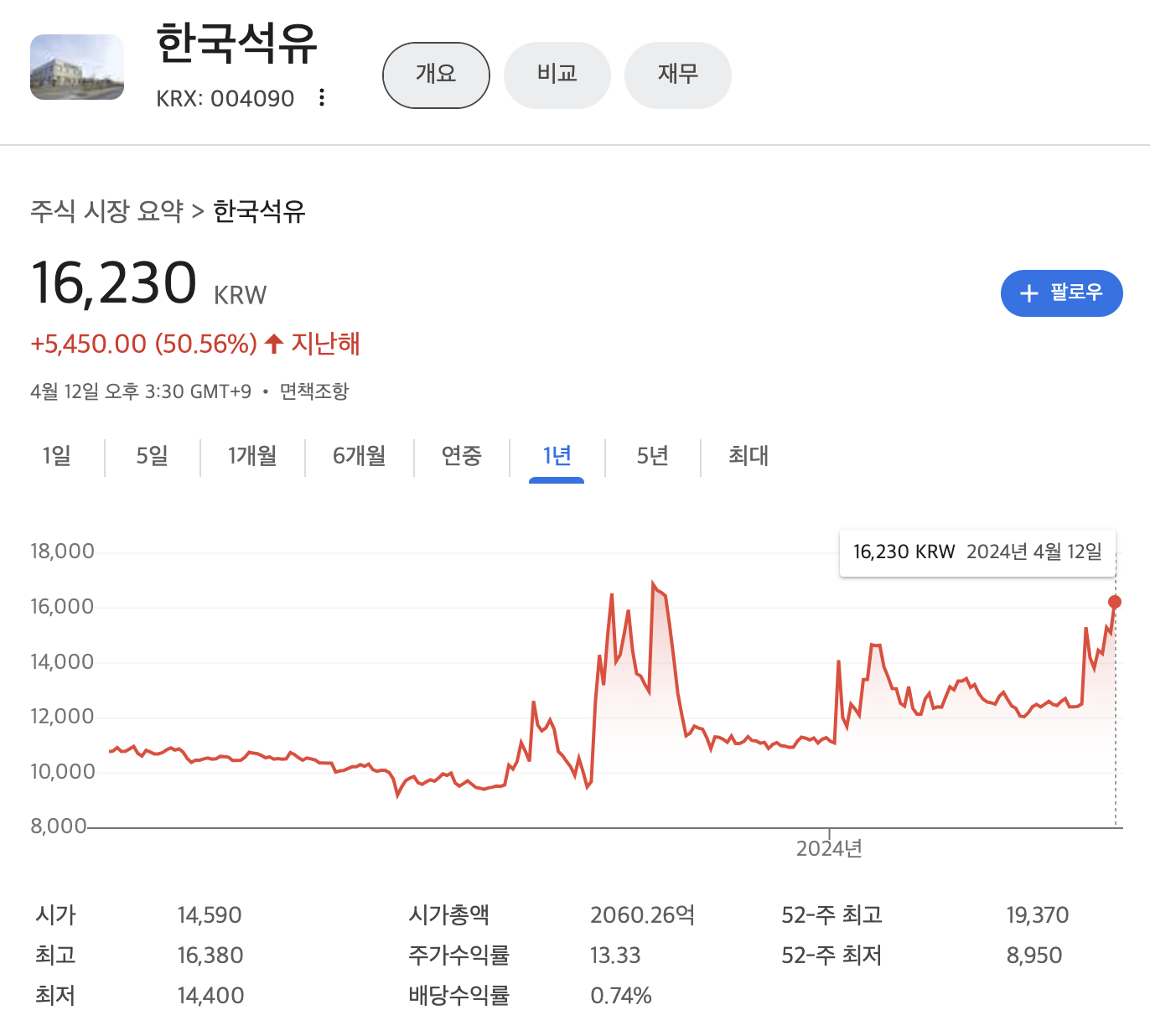Click the 시가 value 14,590
This screenshot has width=1150, height=1036.
point(210,915)
